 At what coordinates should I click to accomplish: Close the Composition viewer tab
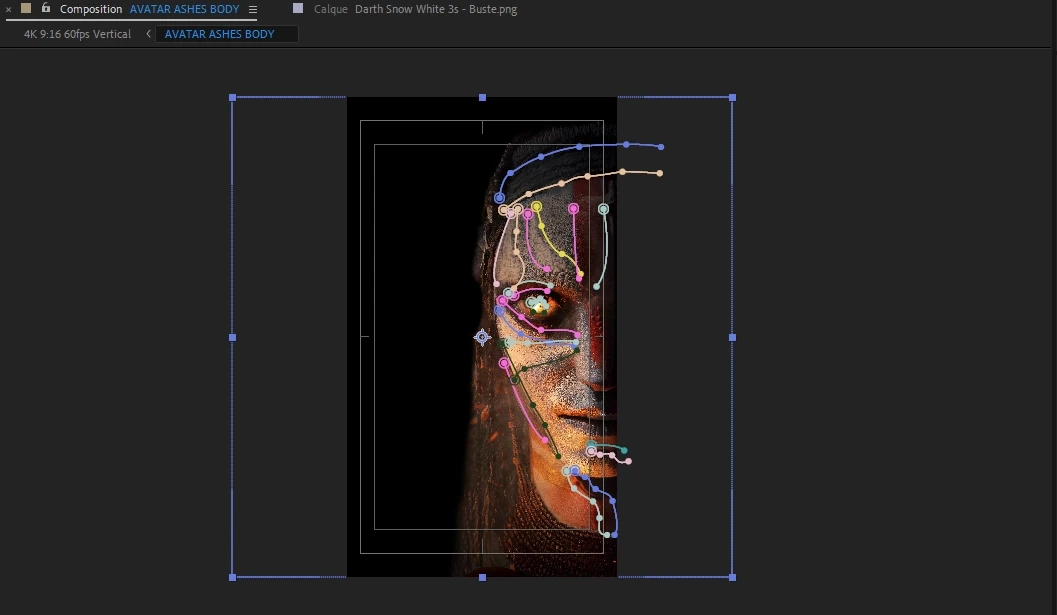tap(9, 9)
